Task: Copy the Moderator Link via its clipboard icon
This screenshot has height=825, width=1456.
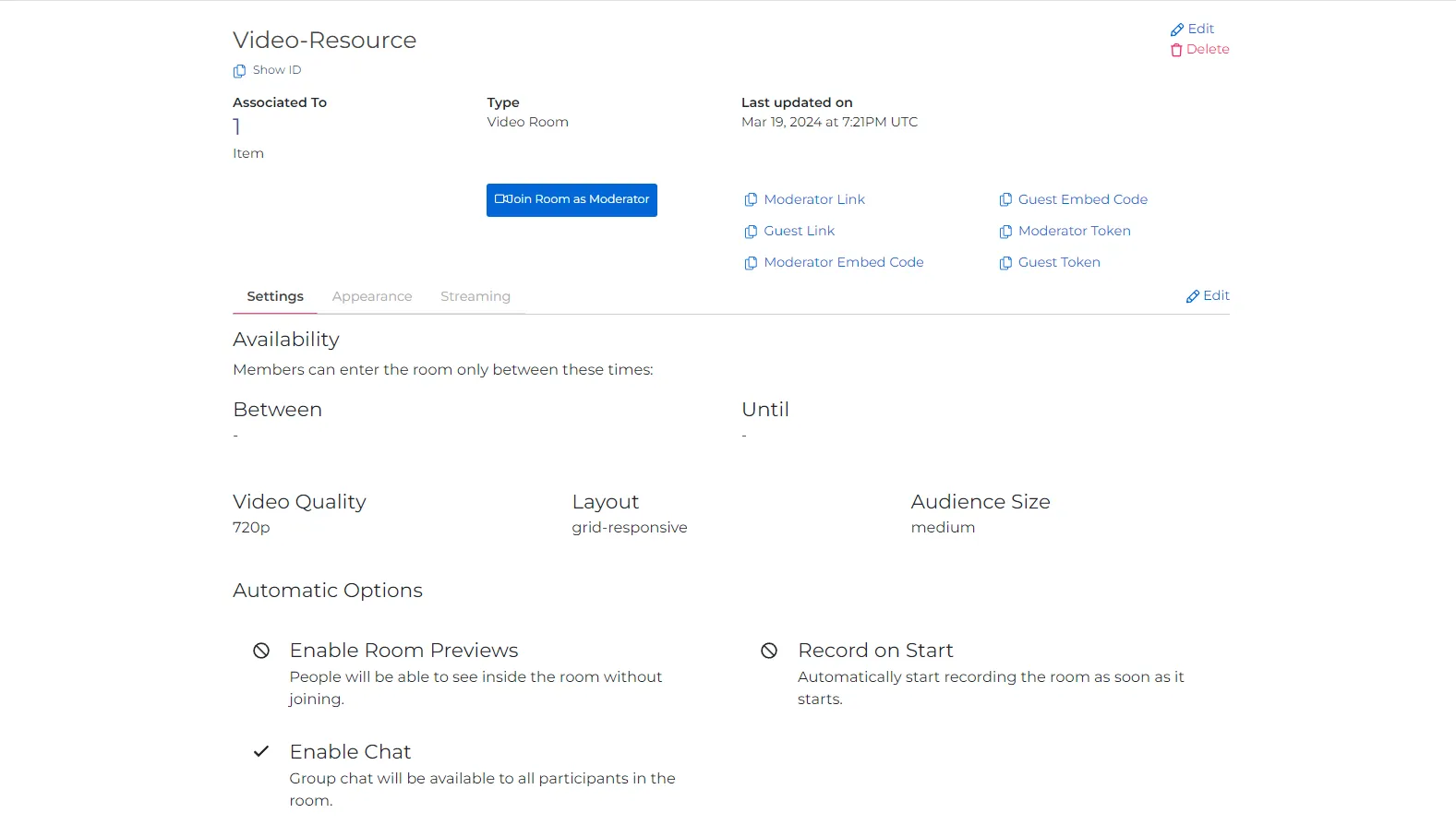Action: [751, 199]
